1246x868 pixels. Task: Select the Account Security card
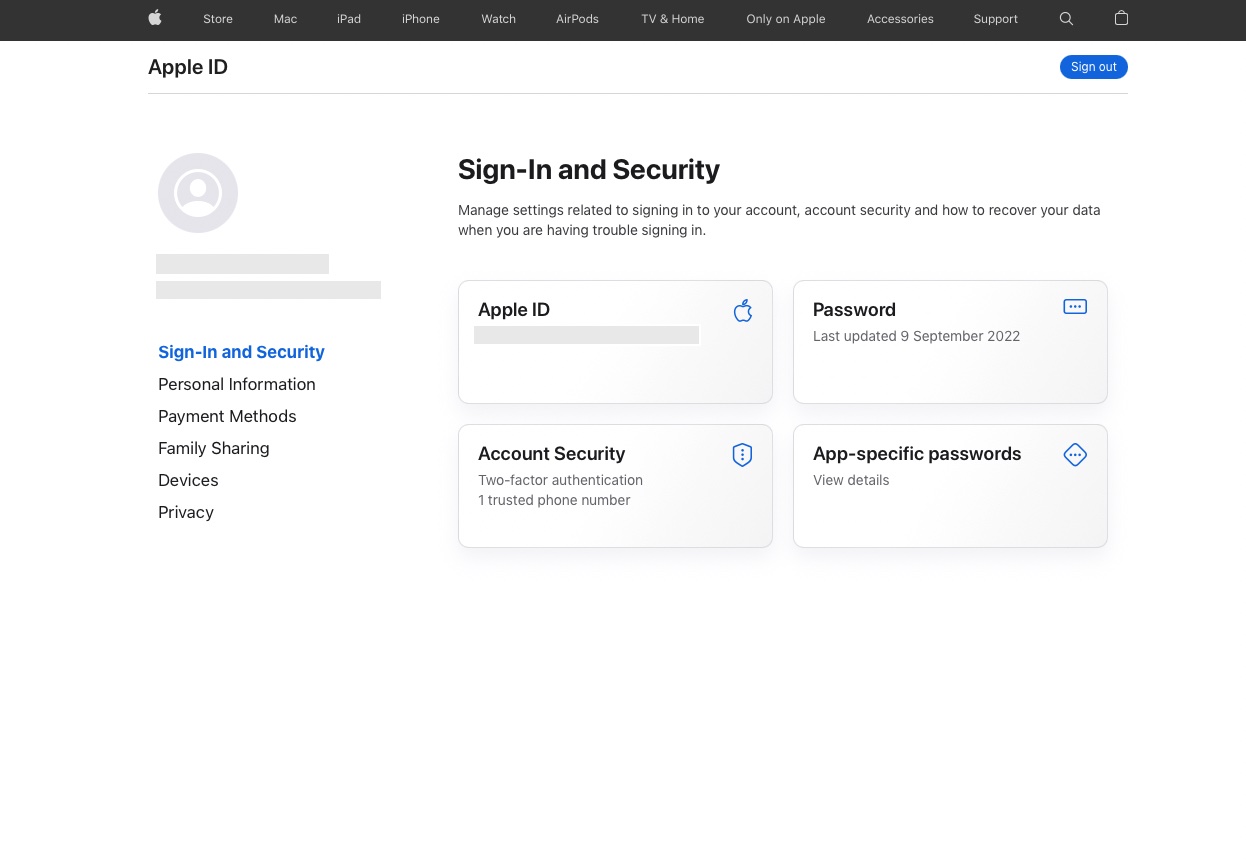615,485
